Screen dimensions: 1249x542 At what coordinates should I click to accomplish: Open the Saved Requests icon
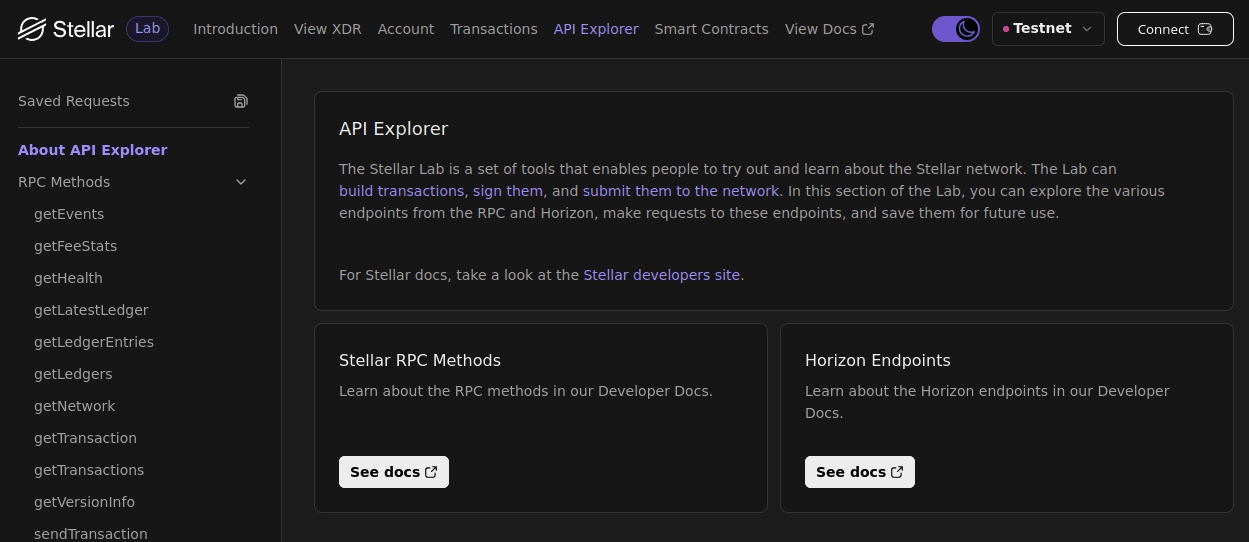point(241,101)
